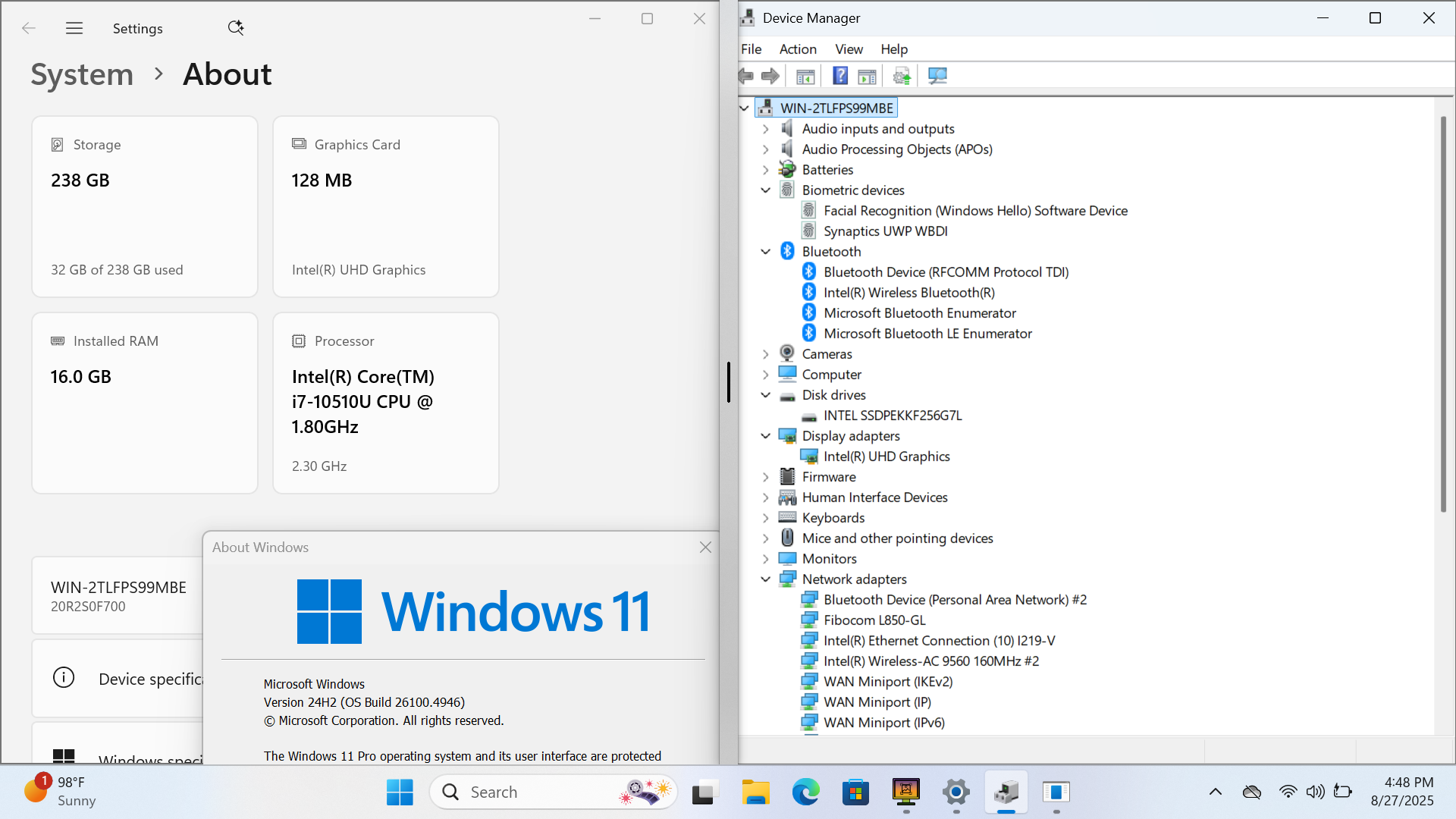The width and height of the screenshot is (1456, 819).
Task: Open Microsoft Store from taskbar
Action: click(855, 792)
